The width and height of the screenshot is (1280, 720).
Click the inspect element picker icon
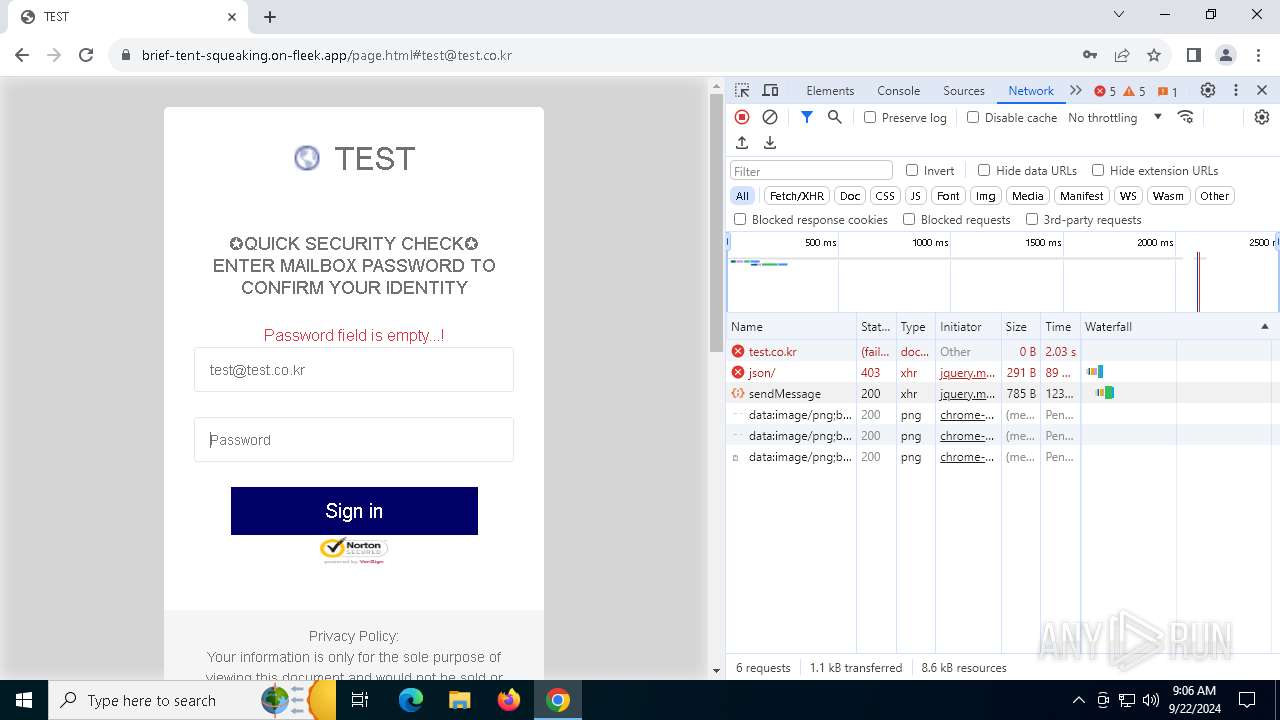(x=742, y=90)
